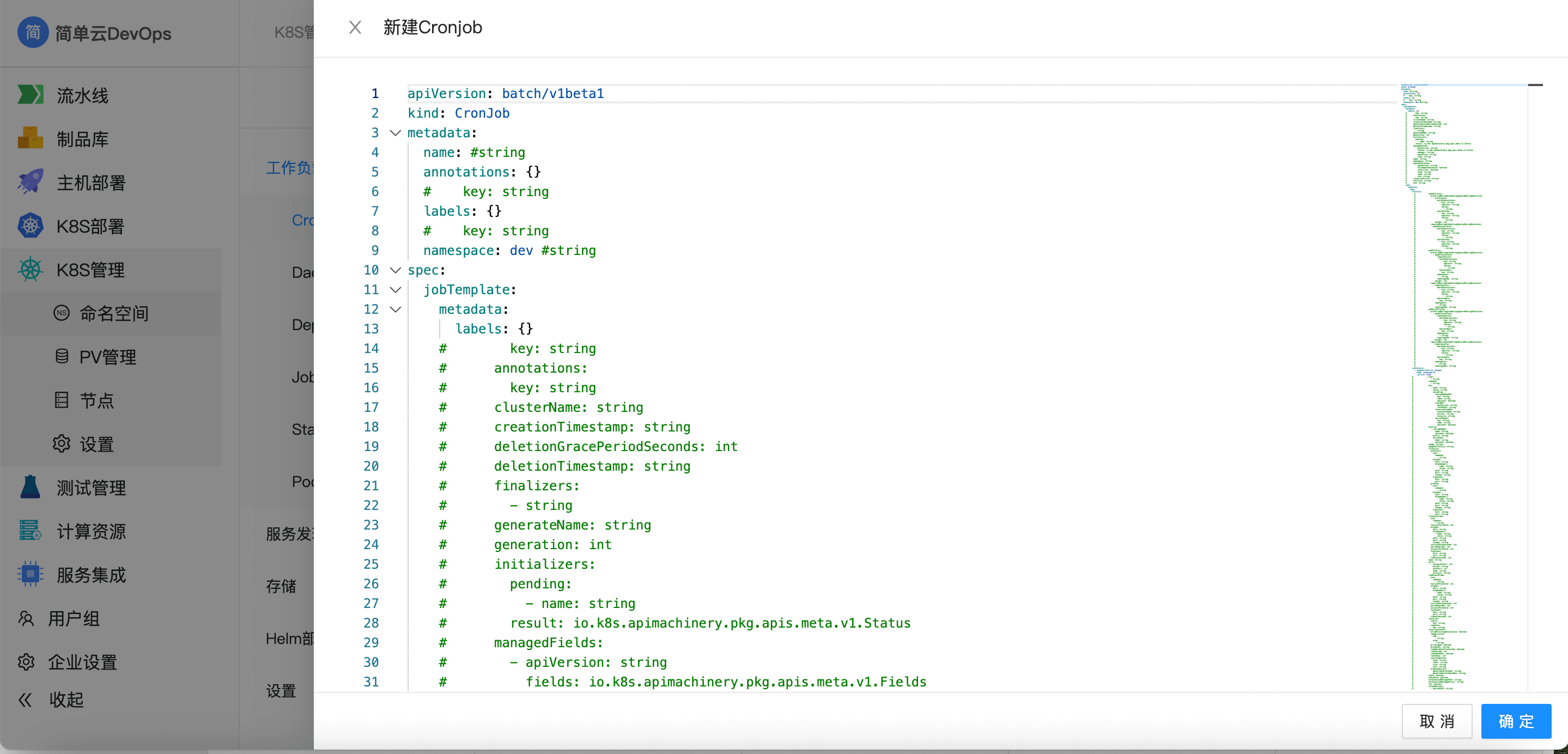Viewport: 1568px width, 754px height.
Task: Collapse the metadata fold arrow on line 3
Action: [396, 133]
